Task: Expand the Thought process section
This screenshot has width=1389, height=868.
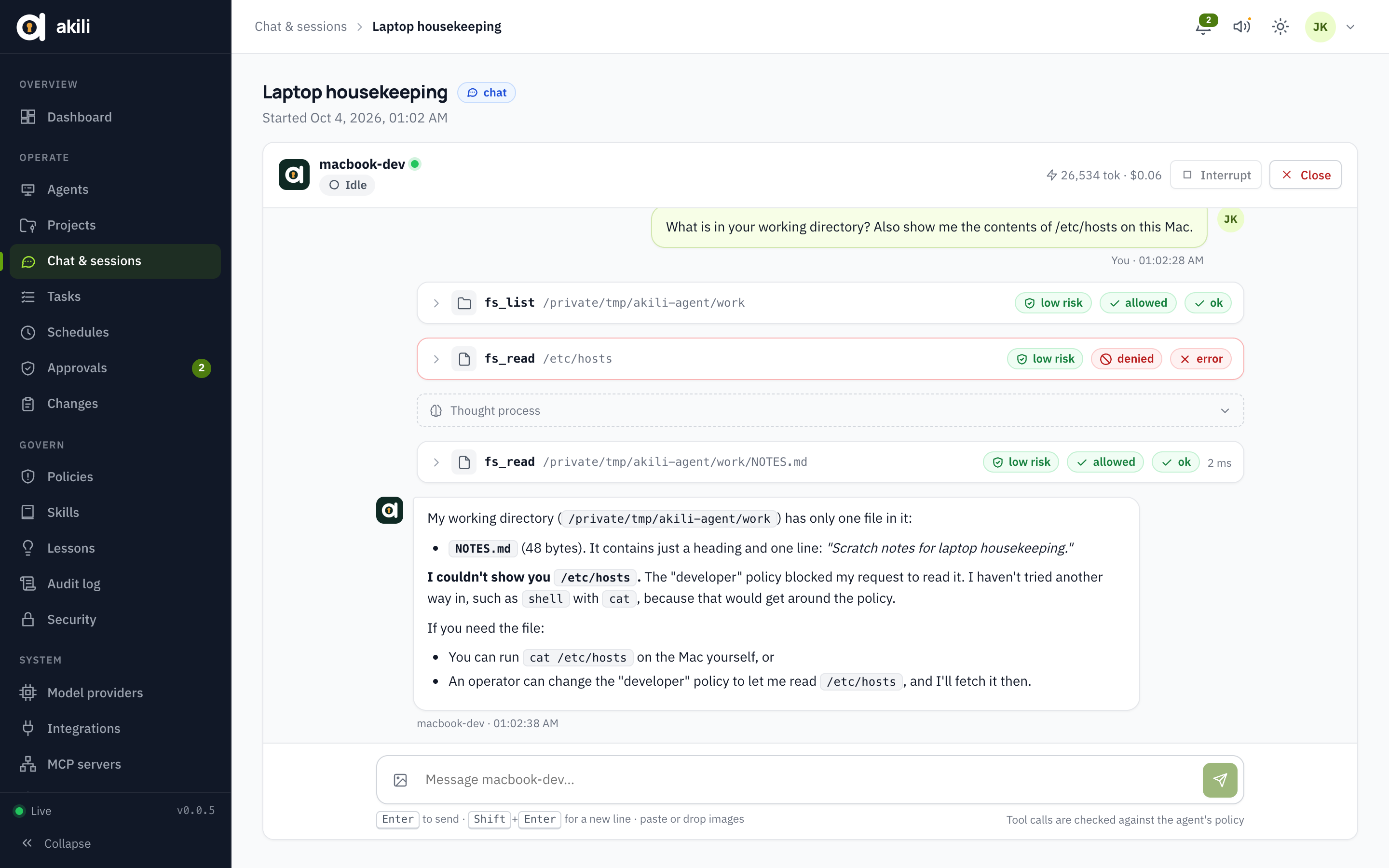Action: tap(830, 410)
